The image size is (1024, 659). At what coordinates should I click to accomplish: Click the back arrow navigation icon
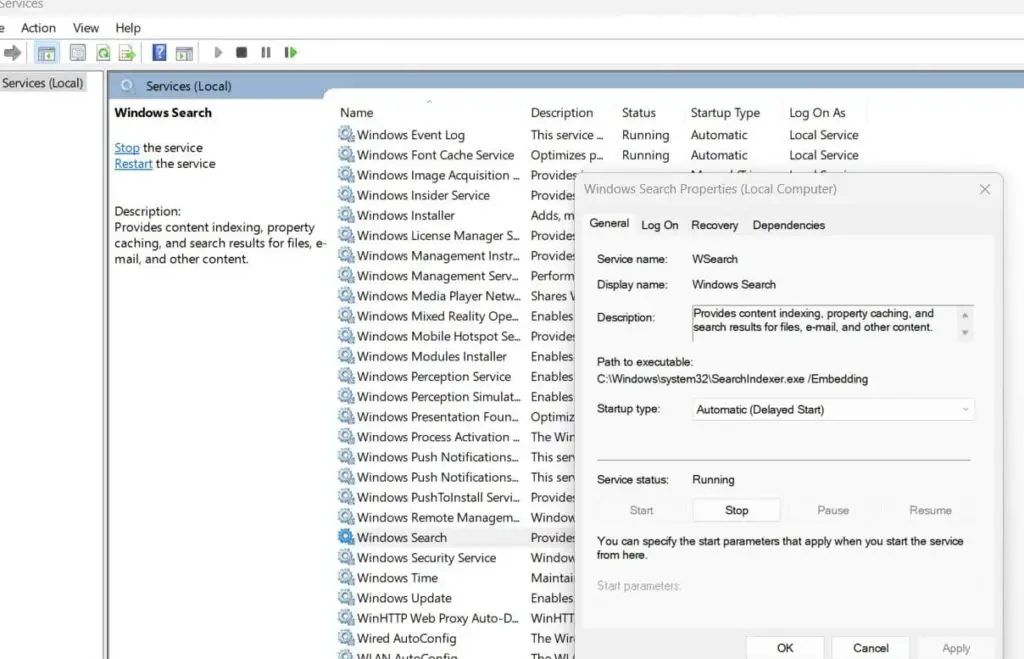pyautogui.click(x=14, y=52)
